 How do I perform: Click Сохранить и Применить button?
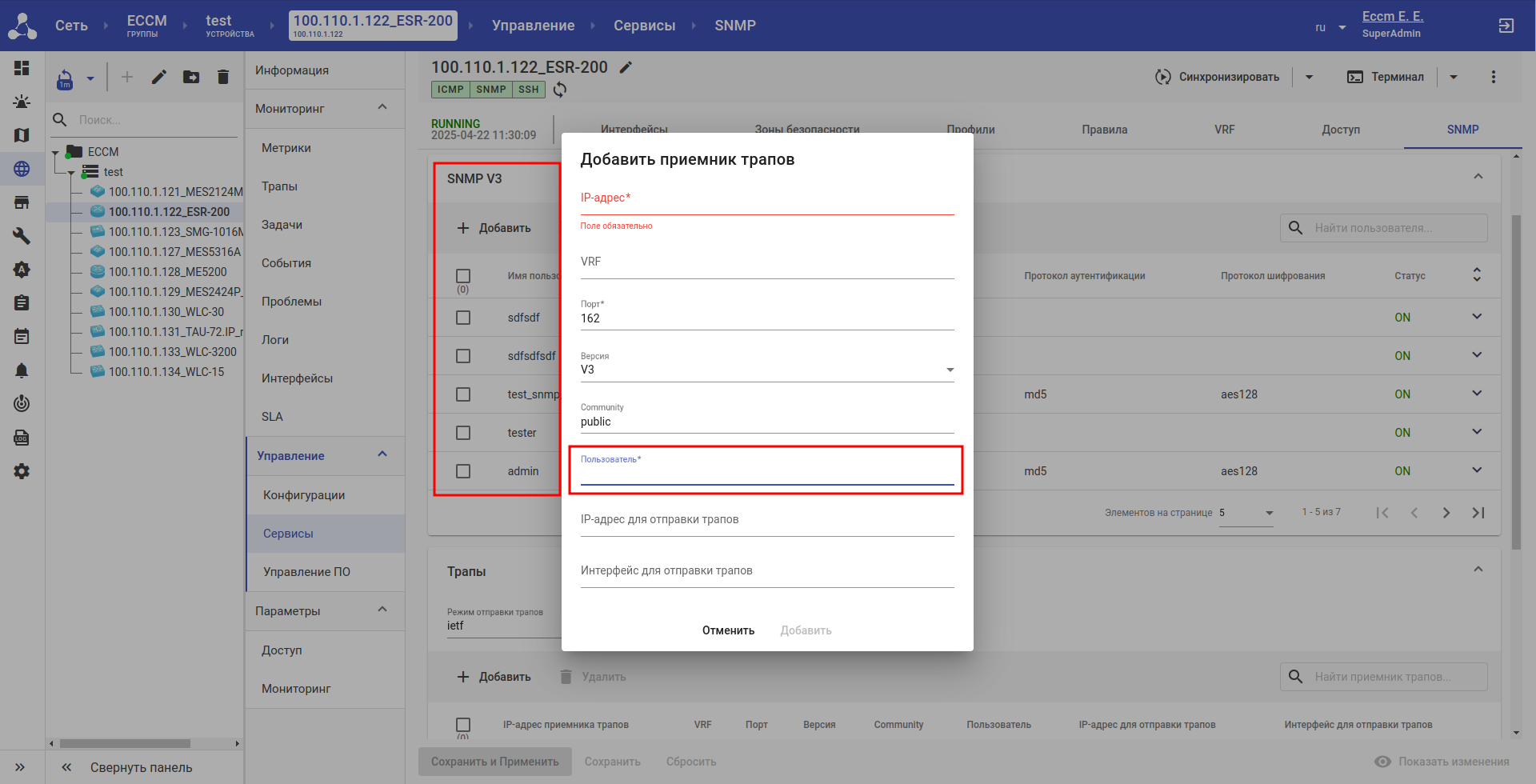pos(495,762)
